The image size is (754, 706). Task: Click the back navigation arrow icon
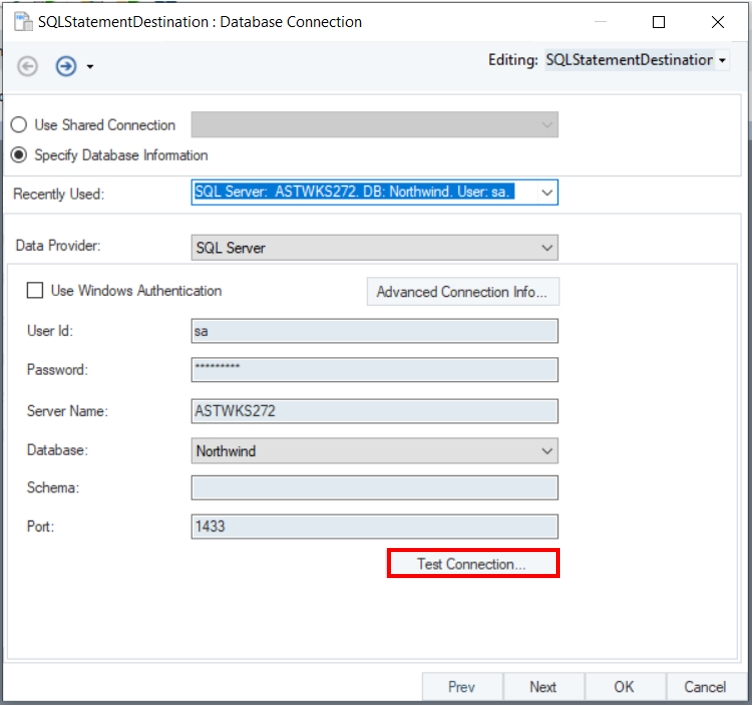click(28, 66)
